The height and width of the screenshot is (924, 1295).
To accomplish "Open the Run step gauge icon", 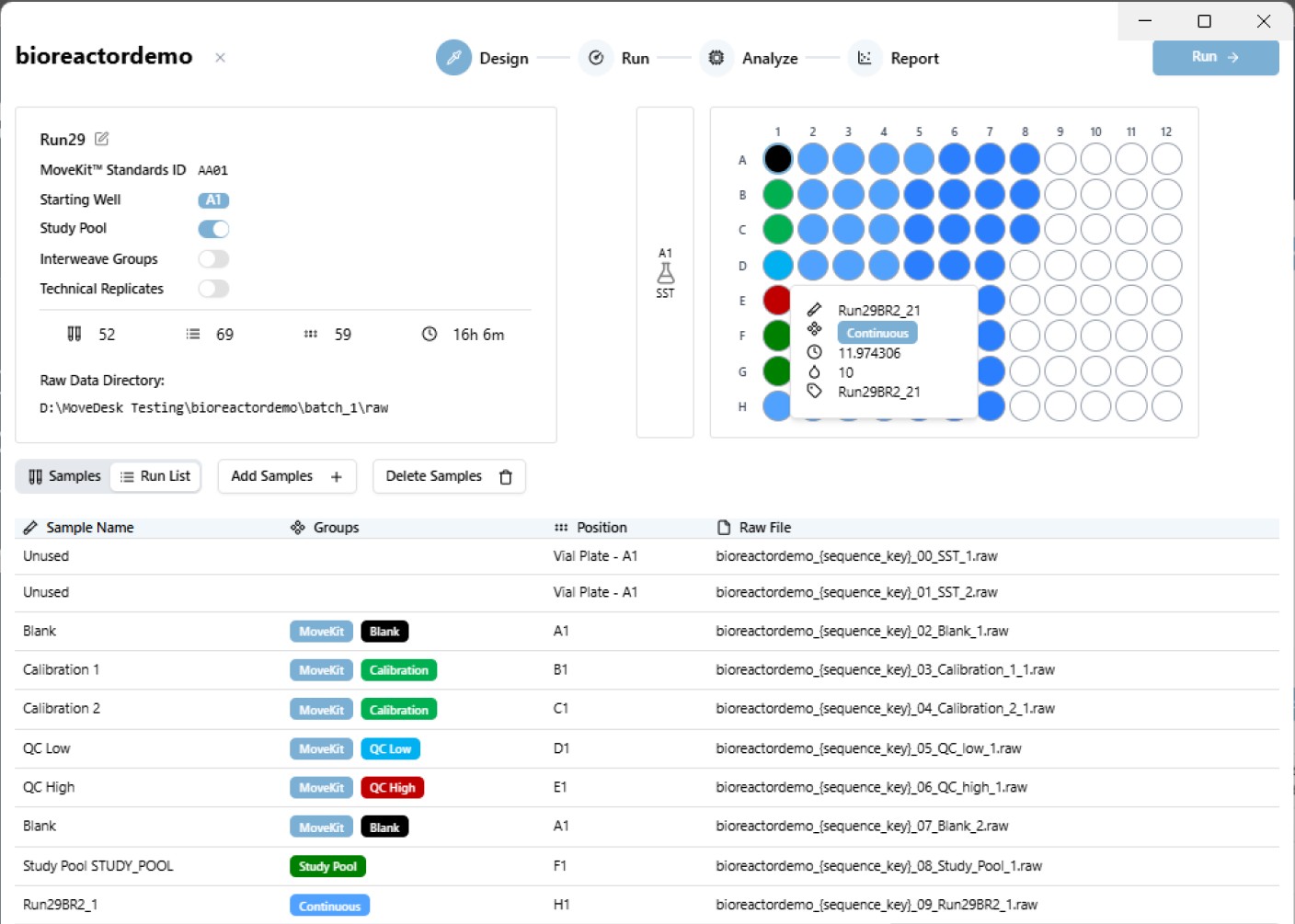I will click(x=596, y=58).
